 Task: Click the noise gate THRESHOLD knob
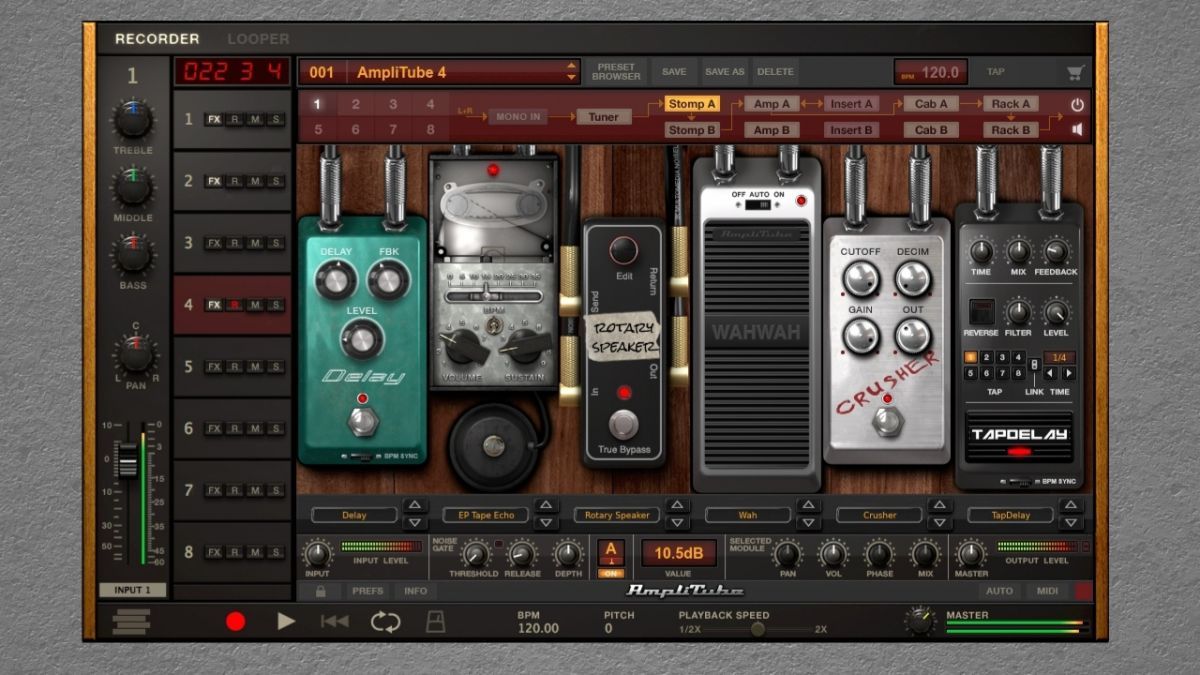(476, 554)
